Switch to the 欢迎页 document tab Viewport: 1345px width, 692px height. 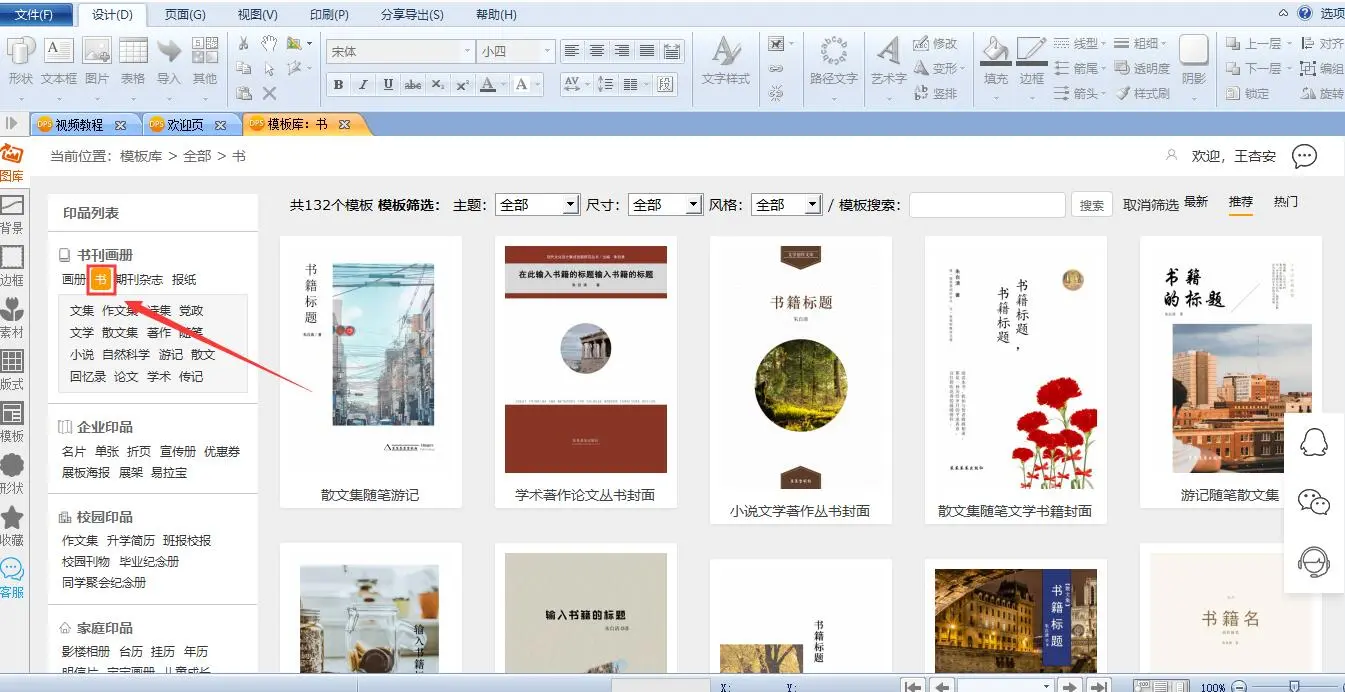[x=183, y=125]
